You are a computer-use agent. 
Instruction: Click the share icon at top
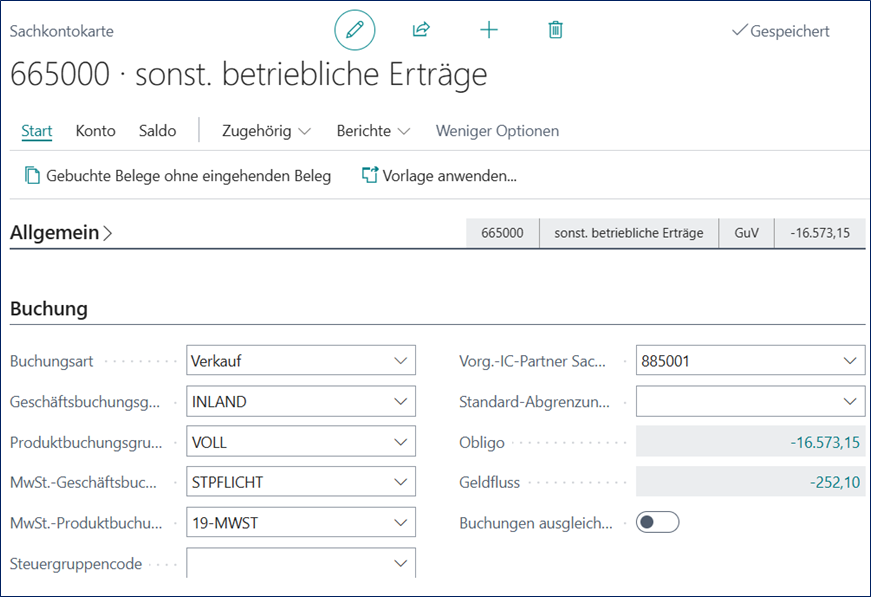point(421,30)
